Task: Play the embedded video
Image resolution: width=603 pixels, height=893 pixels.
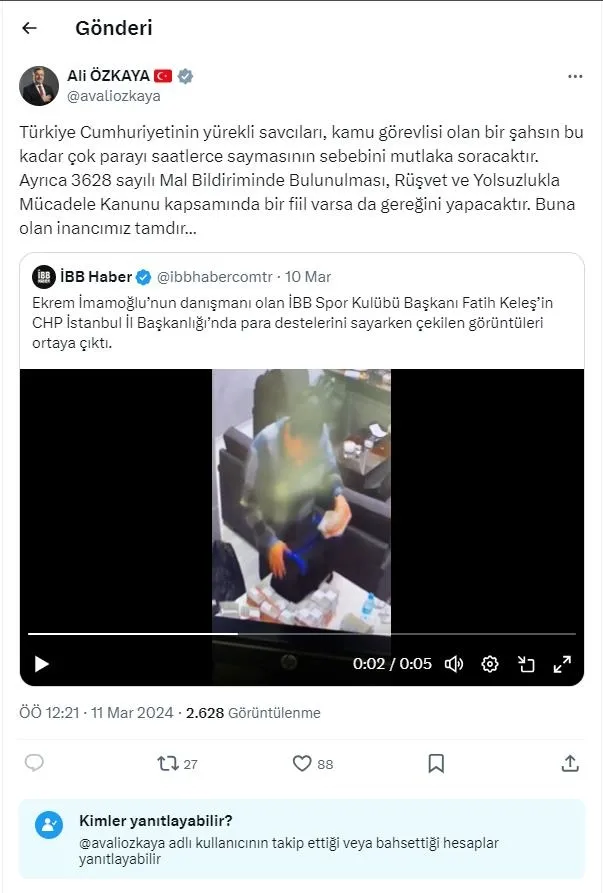Action: (x=41, y=663)
